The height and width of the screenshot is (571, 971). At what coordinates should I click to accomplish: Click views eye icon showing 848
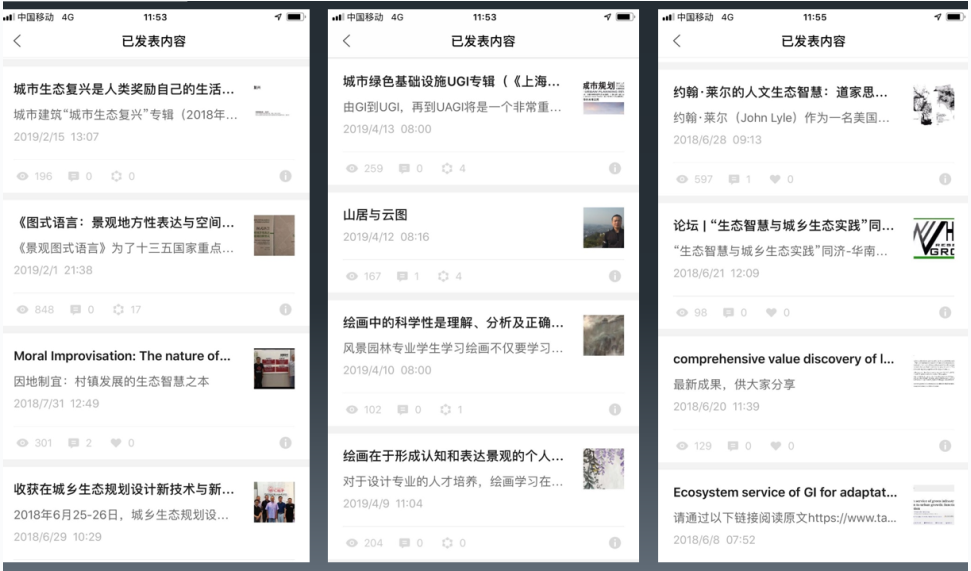point(22,309)
